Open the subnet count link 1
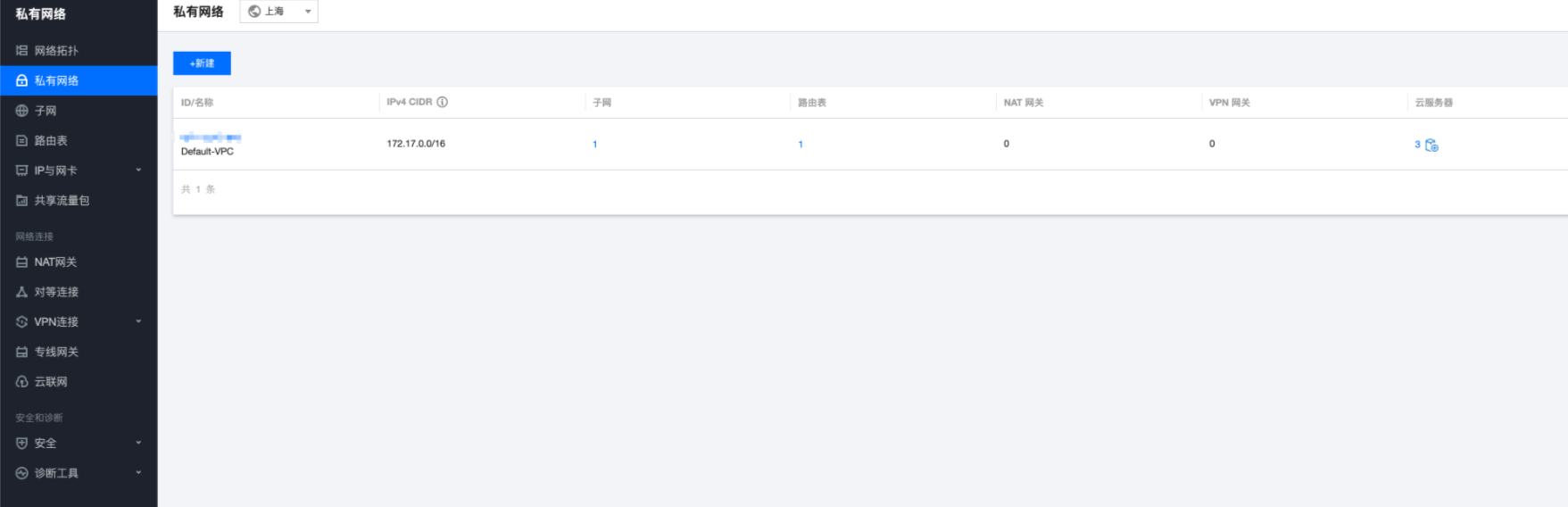The width and height of the screenshot is (1568, 507). (594, 145)
